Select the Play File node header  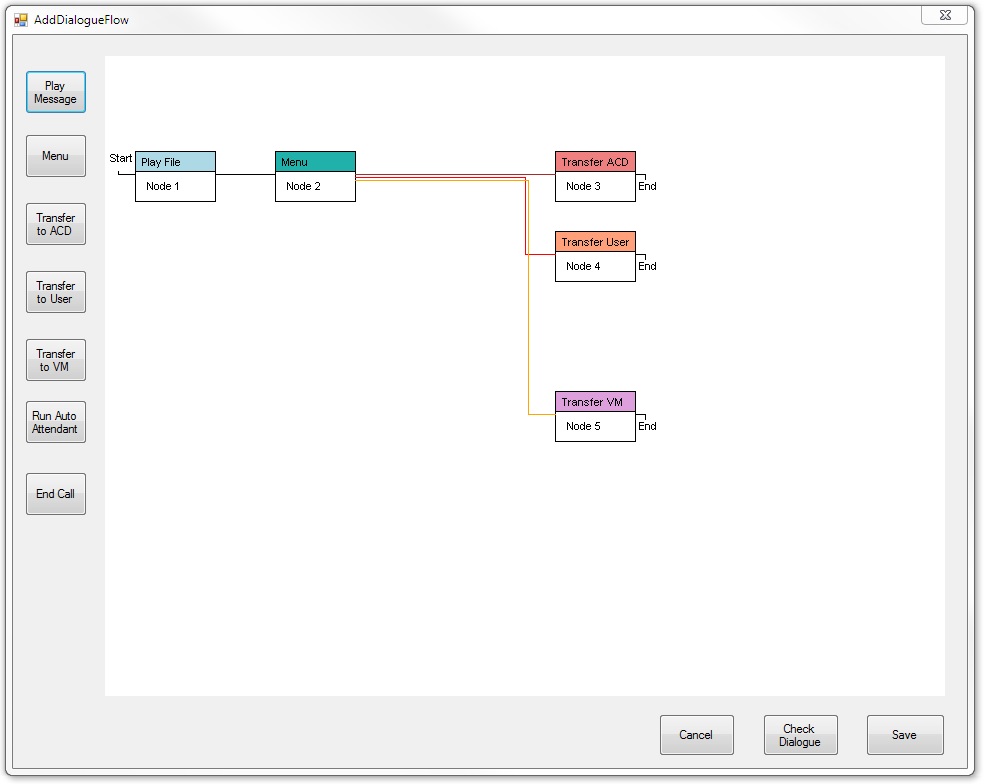tap(175, 162)
